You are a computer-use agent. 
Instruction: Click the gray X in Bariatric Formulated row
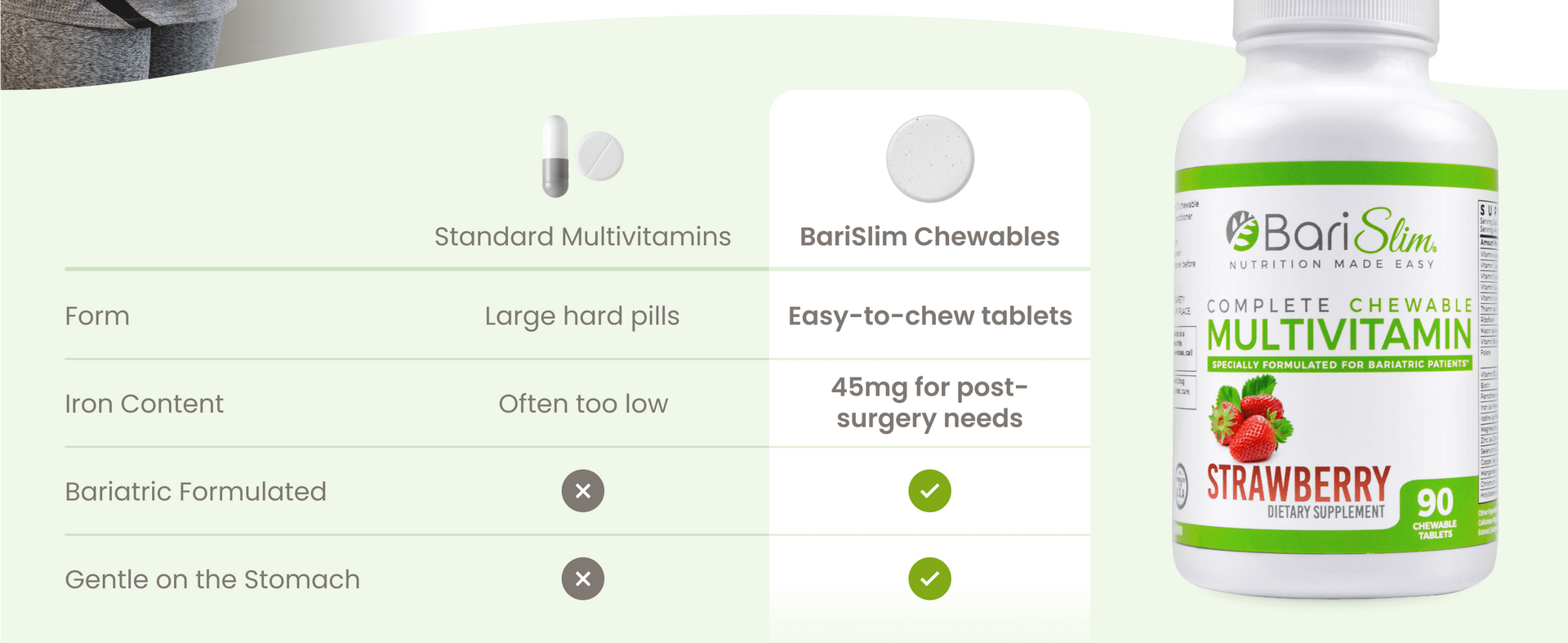click(x=583, y=491)
